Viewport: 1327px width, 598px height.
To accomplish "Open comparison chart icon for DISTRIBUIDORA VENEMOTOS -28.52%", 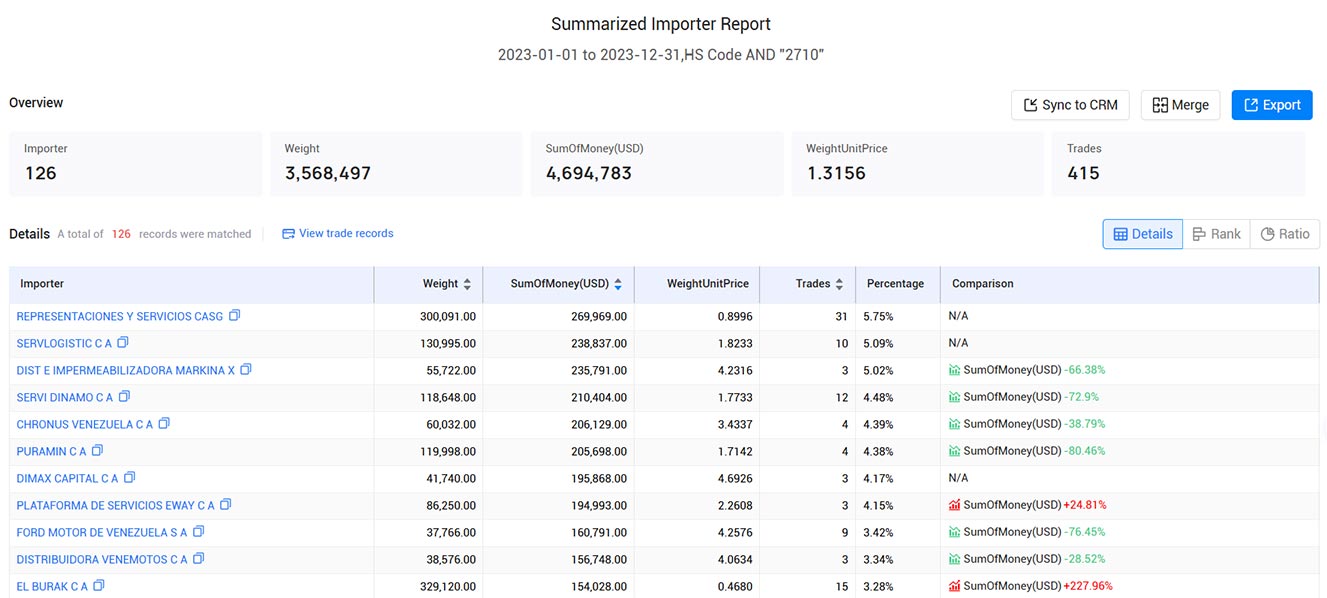I will (x=955, y=559).
